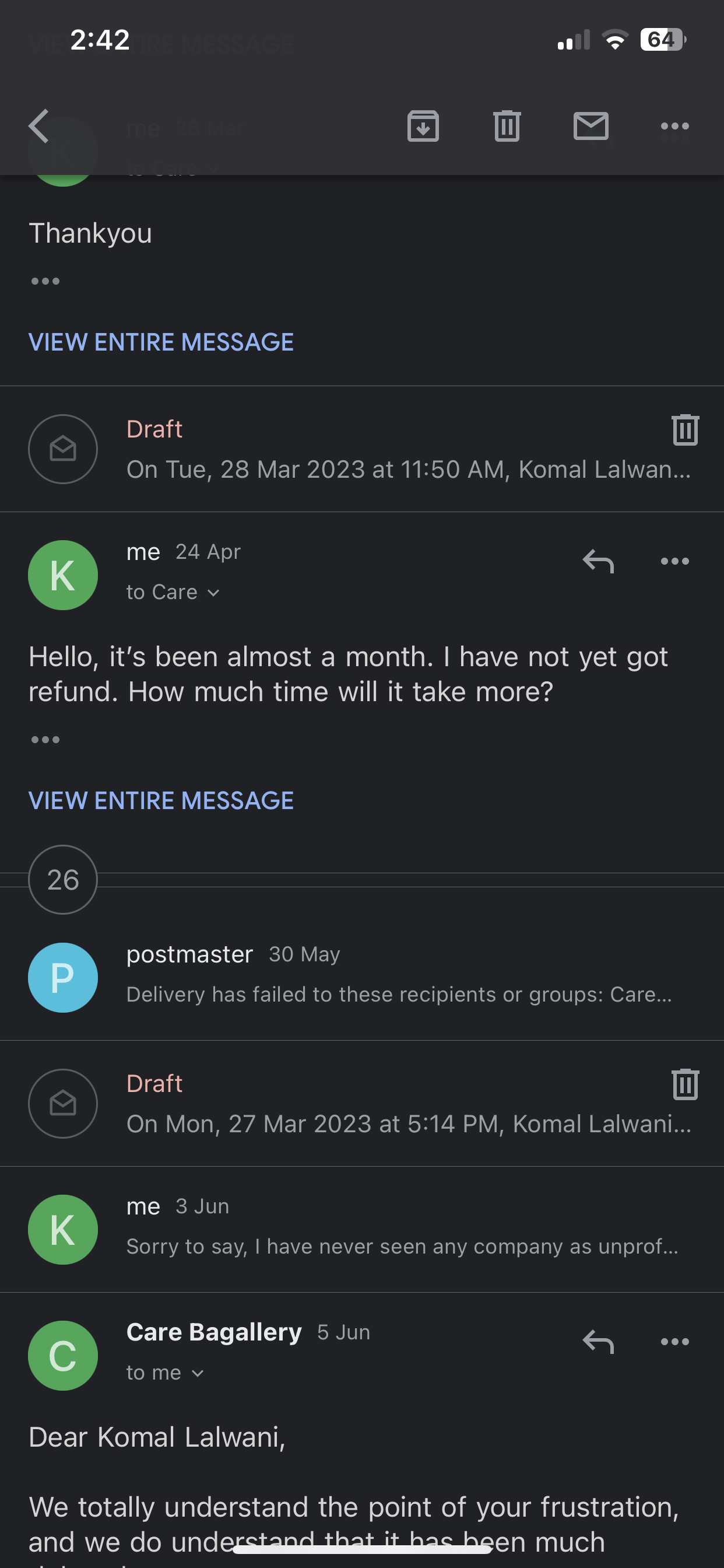Discard the 28 Mar draft with trash icon
This screenshot has height=1568, width=724.
[x=685, y=430]
